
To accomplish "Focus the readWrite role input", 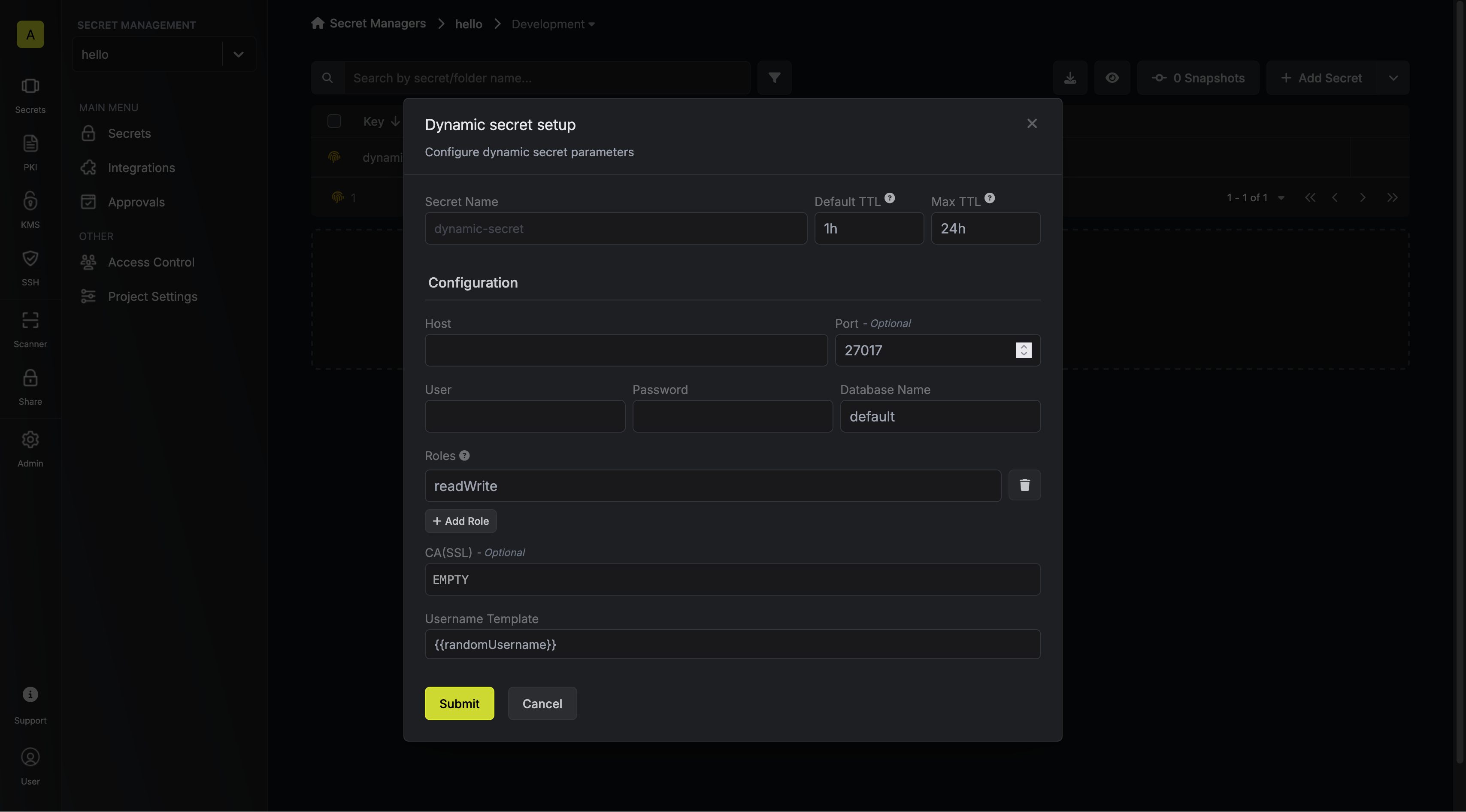I will [x=712, y=485].
